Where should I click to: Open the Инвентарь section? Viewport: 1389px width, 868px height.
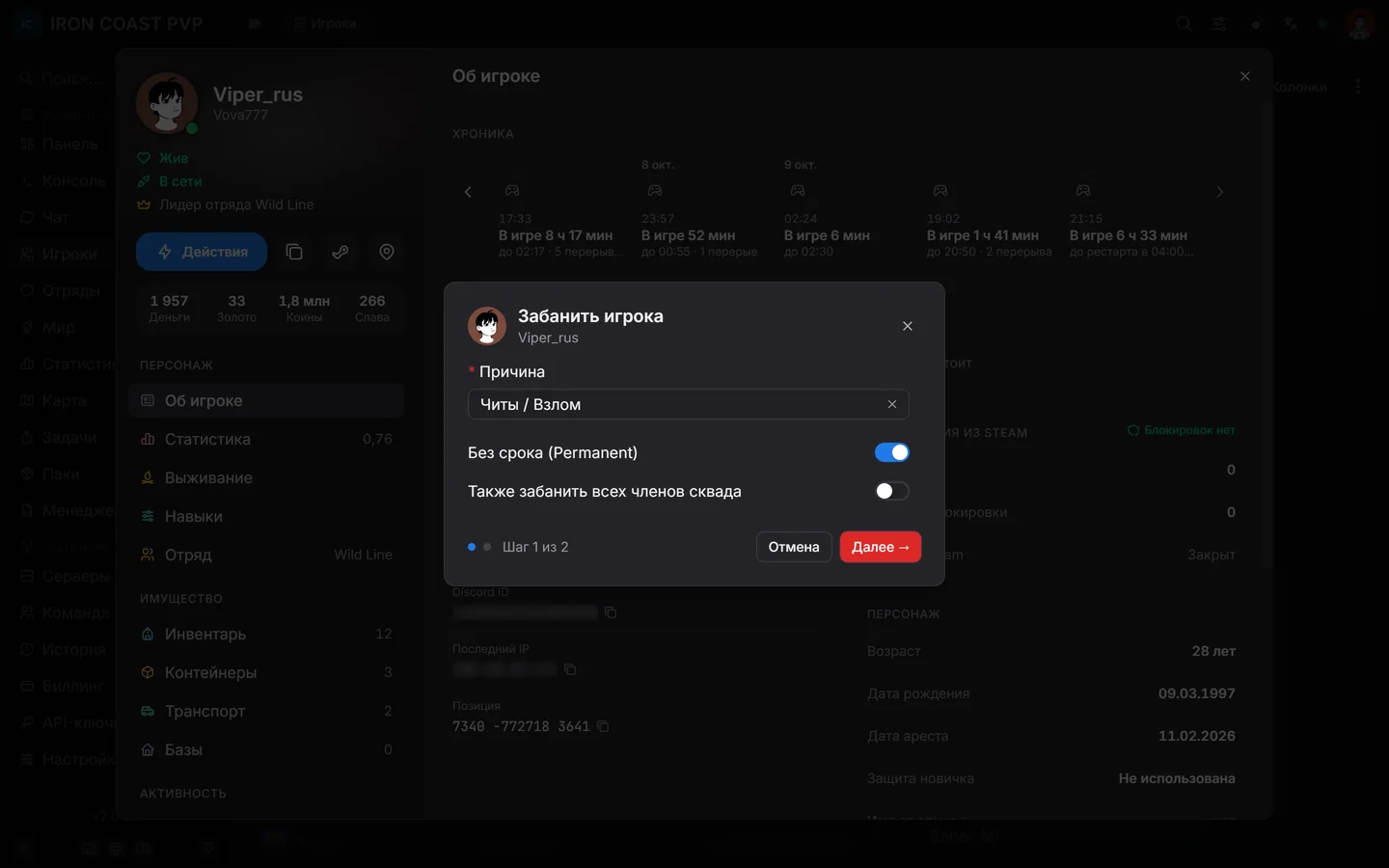[266, 634]
